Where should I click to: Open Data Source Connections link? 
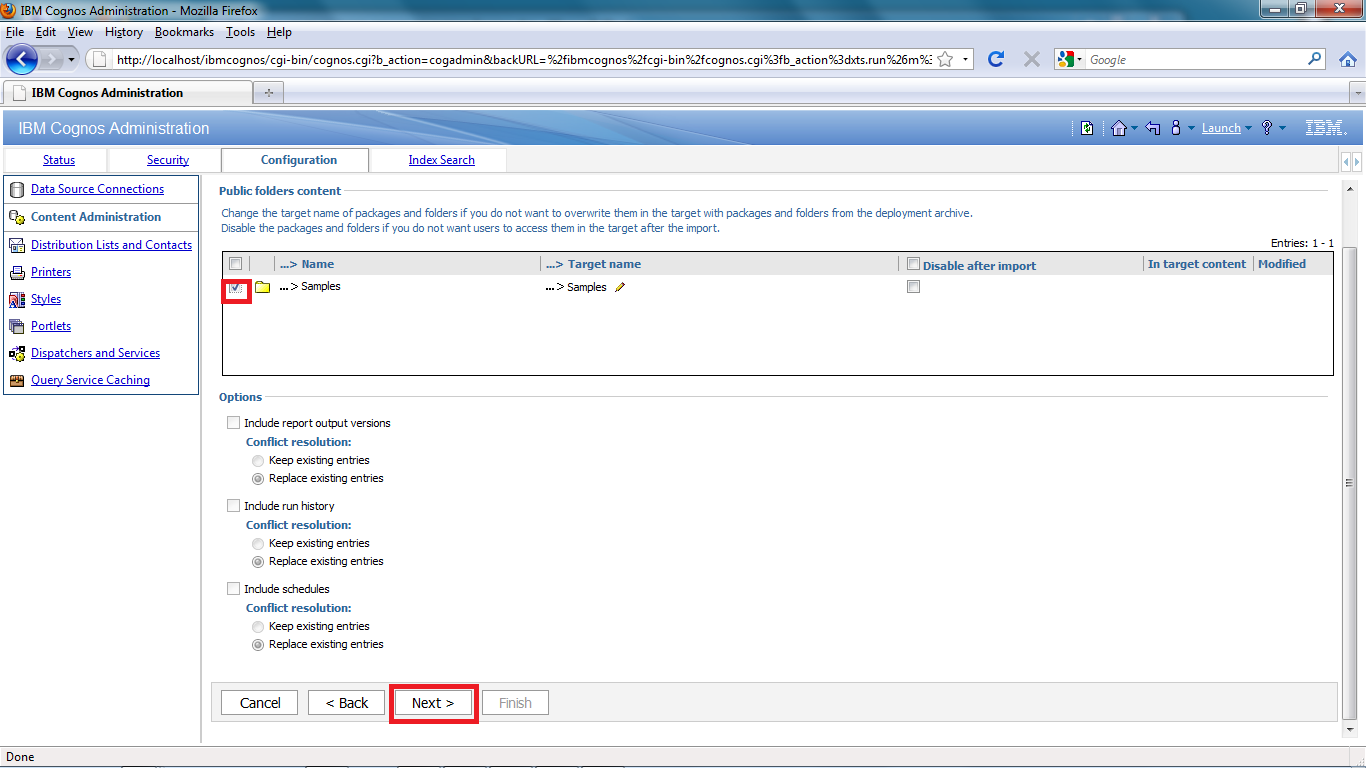[x=97, y=189]
